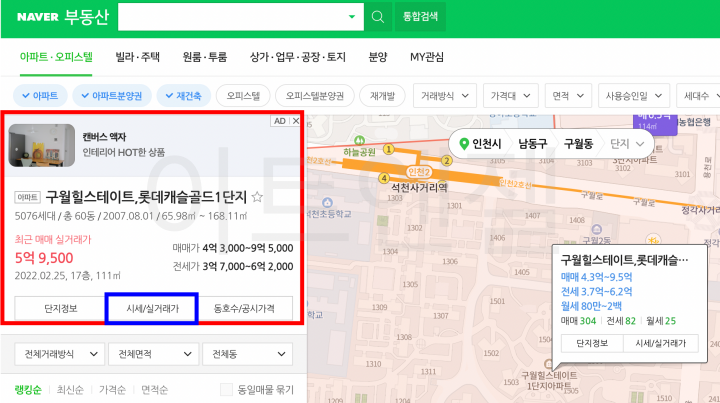The height and width of the screenshot is (403, 720).
Task: Toggle the 아파트분양권 filter chip
Action: click(112, 96)
